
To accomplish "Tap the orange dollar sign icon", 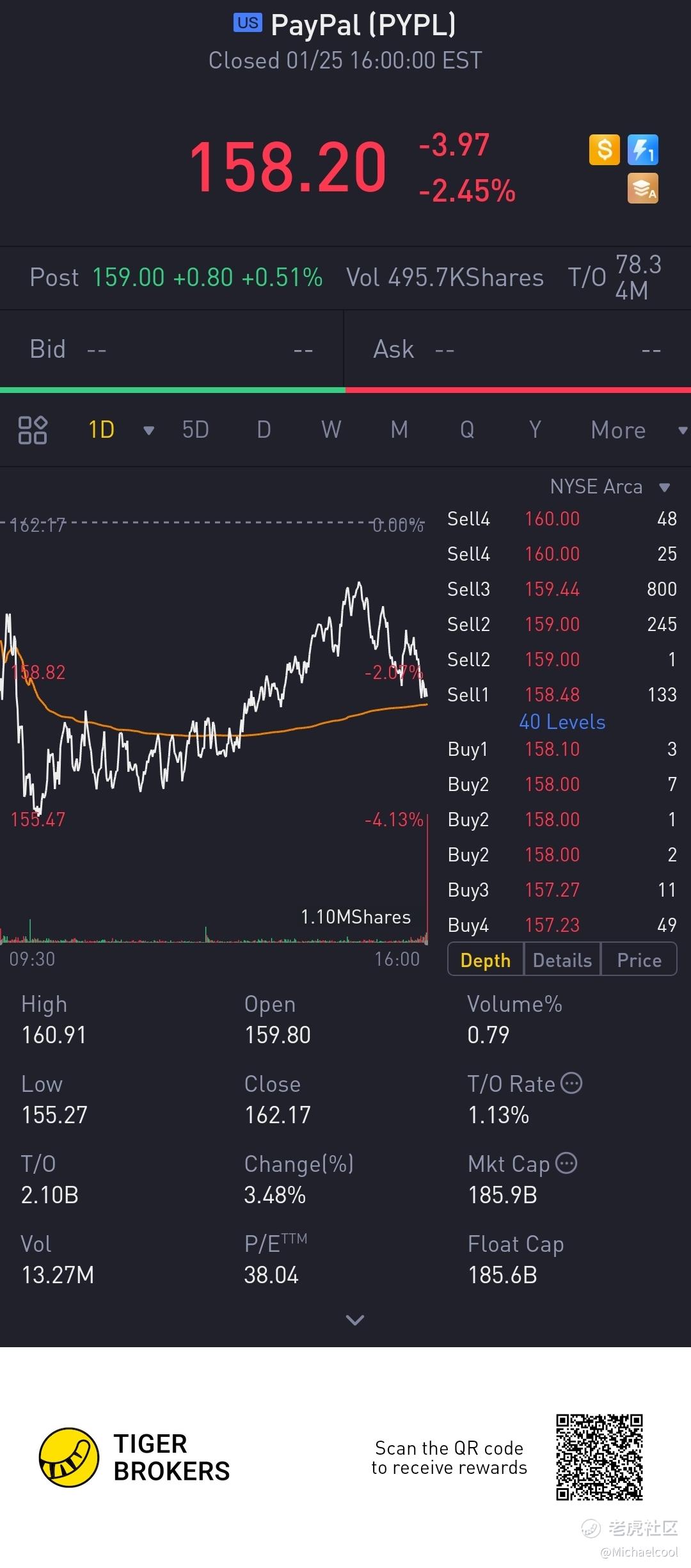I will [x=605, y=150].
